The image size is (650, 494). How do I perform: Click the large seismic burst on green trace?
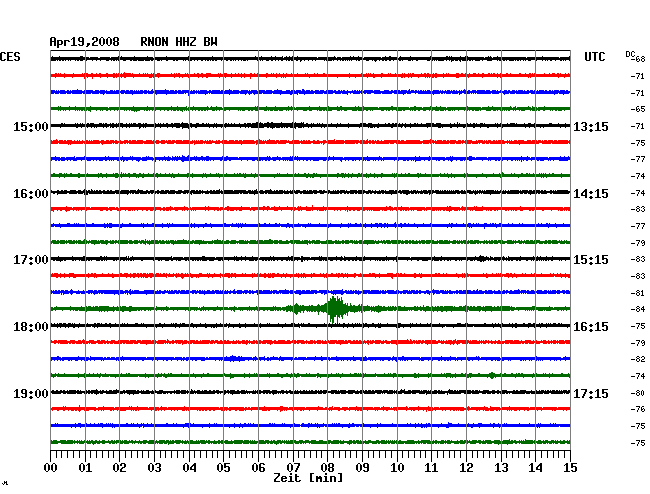336,309
